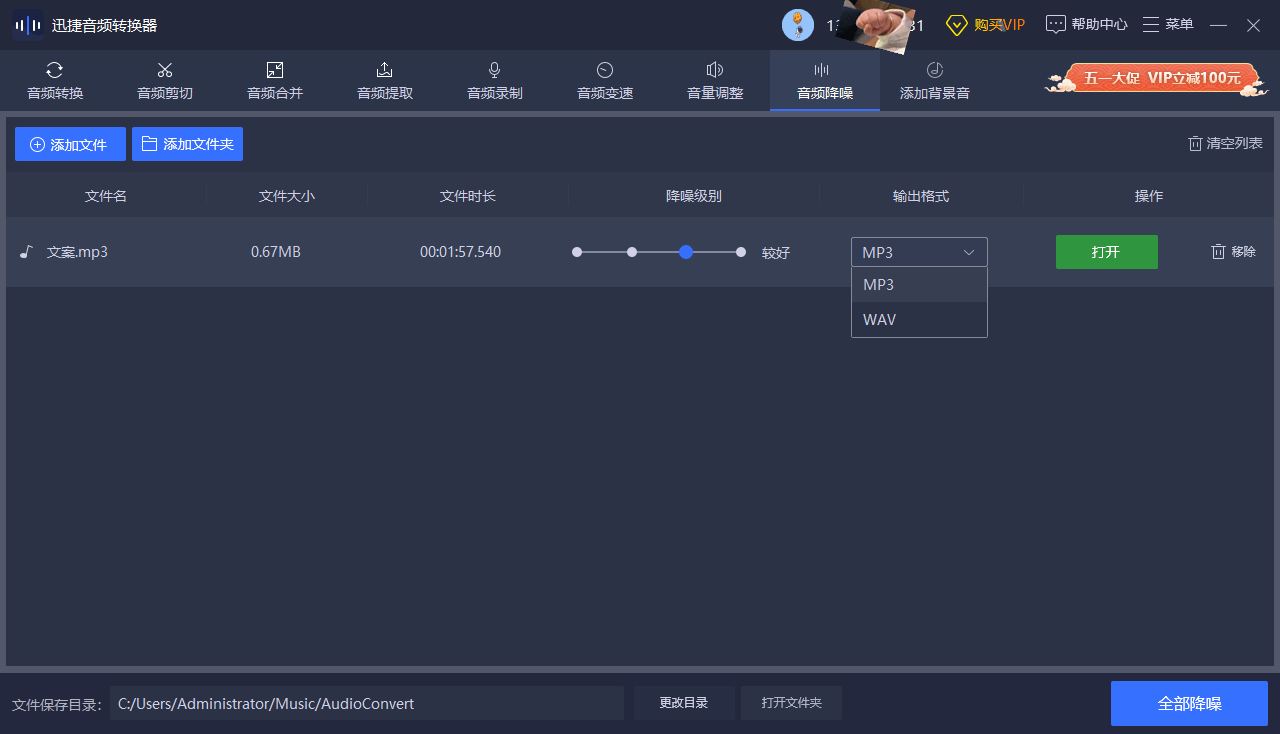Click the 较好 noise level label
Viewport: 1280px width, 734px height.
tap(776, 253)
